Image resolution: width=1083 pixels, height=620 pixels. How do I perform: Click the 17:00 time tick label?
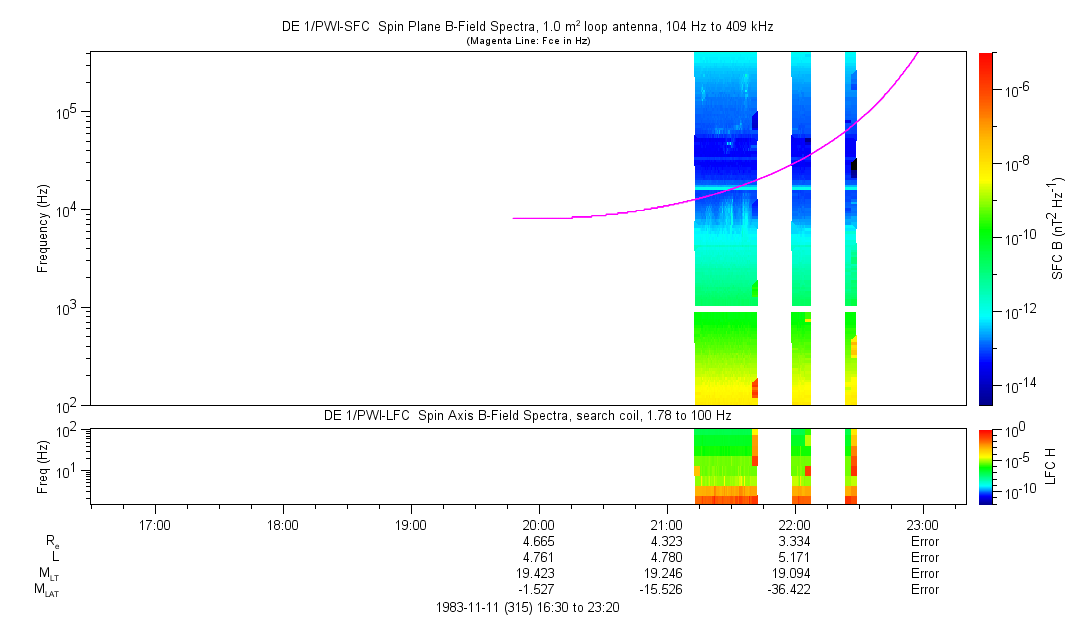[x=155, y=524]
